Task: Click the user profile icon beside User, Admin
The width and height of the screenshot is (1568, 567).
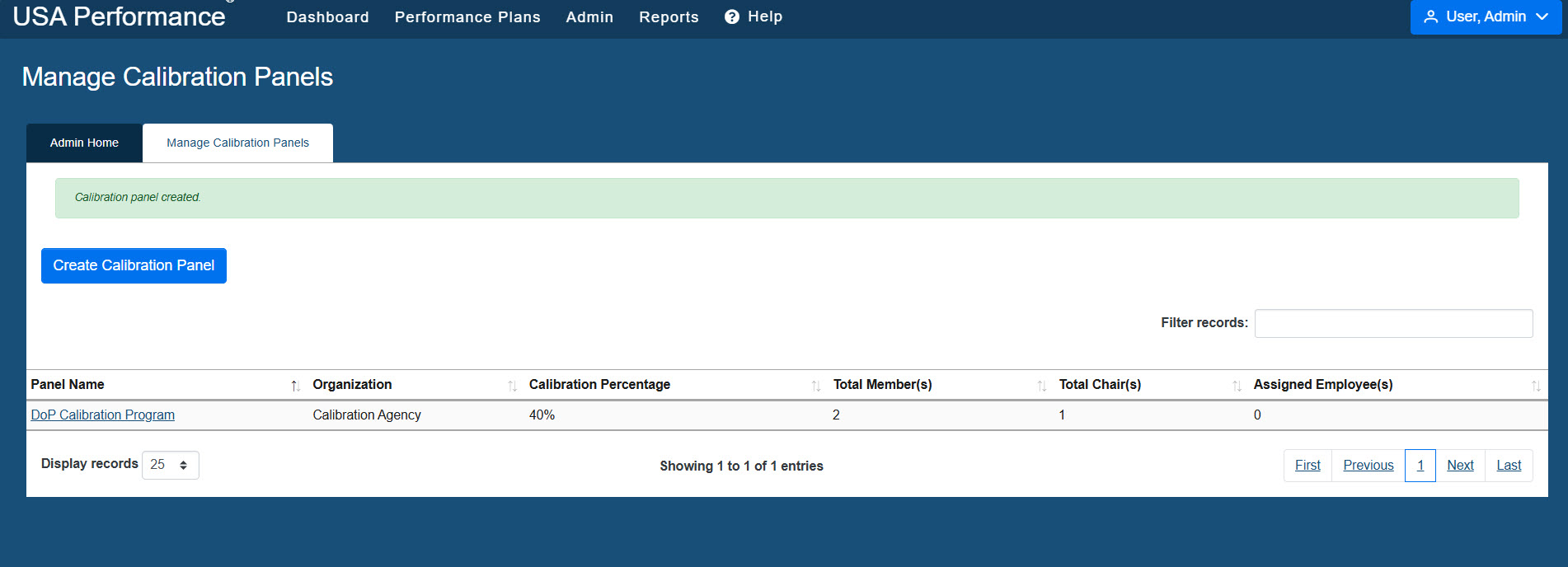Action: pos(1431,16)
